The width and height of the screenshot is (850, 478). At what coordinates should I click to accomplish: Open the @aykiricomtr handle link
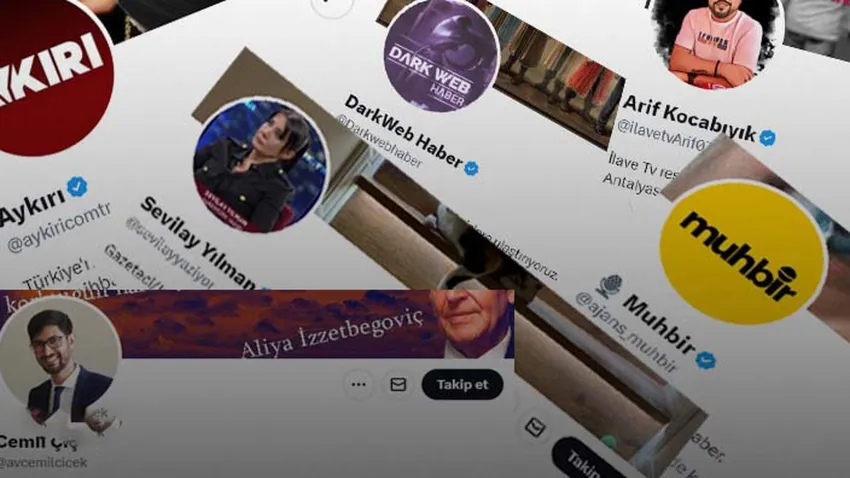59,227
